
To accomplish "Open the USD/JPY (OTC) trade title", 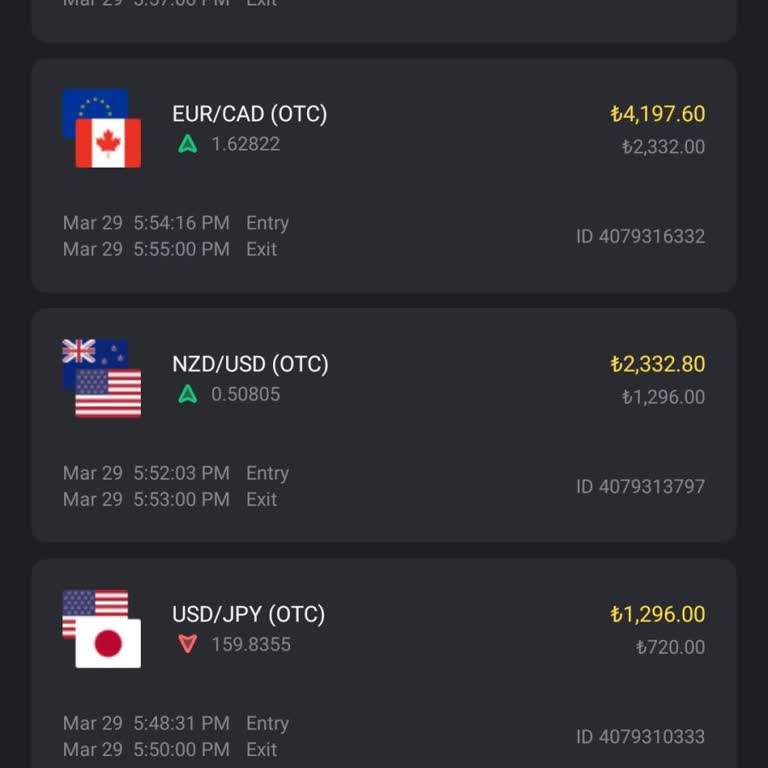I will coord(248,614).
